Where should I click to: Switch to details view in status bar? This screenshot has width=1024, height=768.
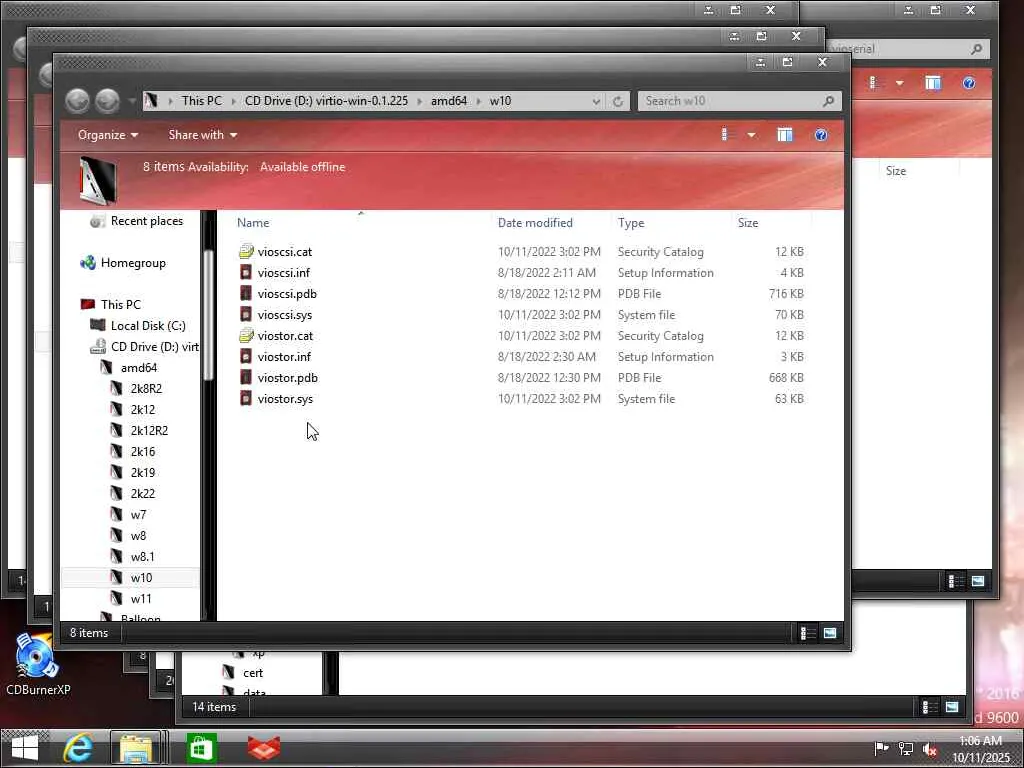tap(808, 633)
